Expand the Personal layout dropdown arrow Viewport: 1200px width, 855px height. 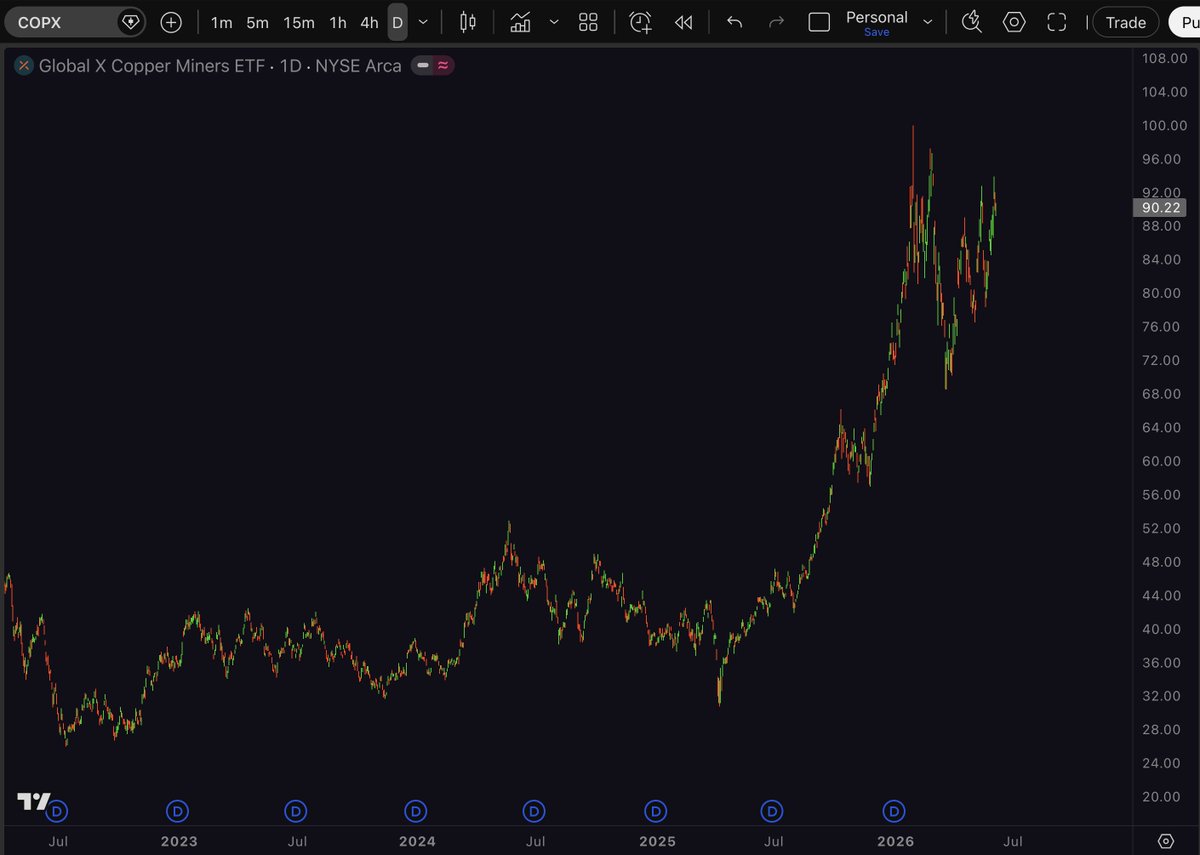(x=928, y=22)
